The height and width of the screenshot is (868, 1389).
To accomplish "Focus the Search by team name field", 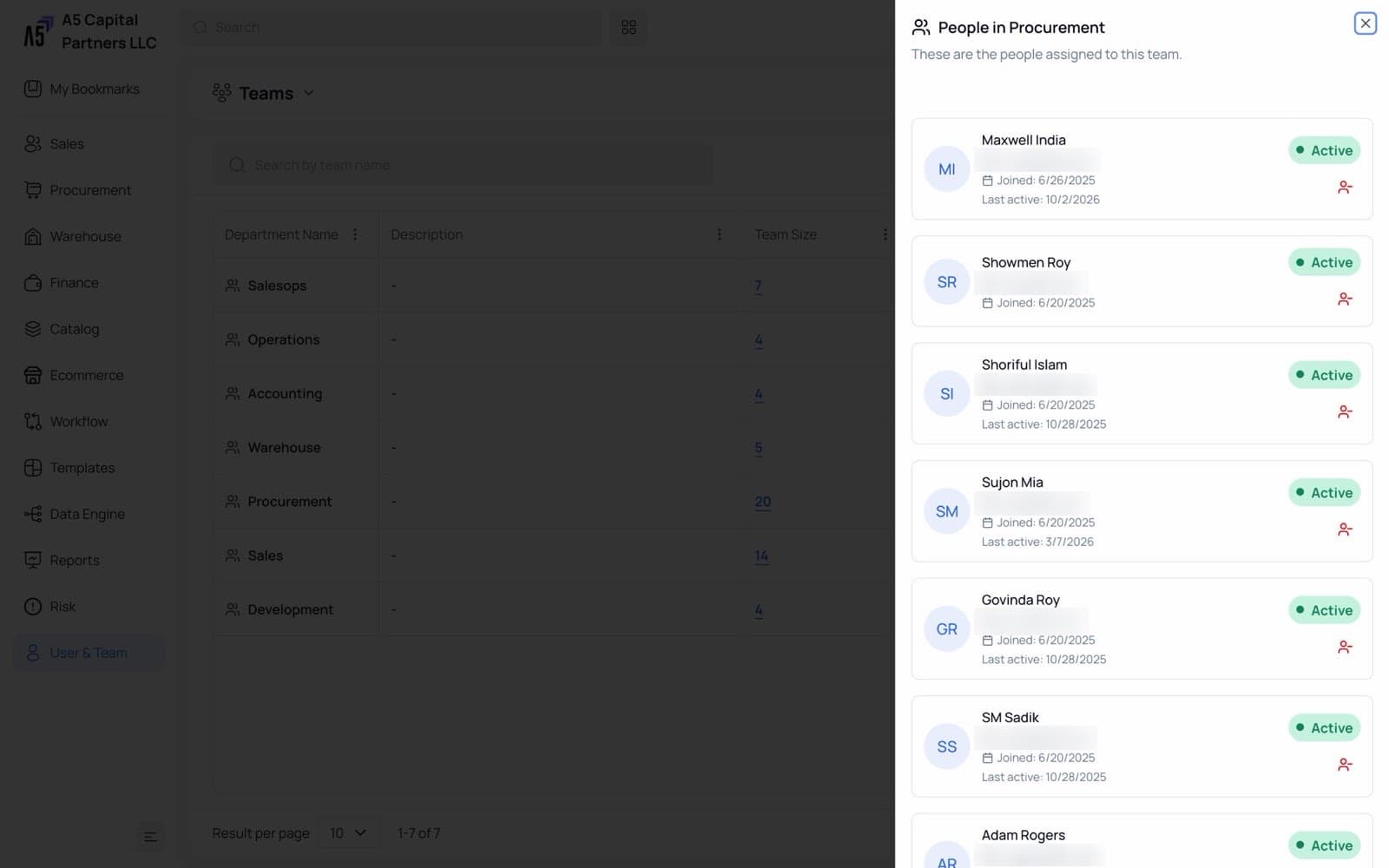I will click(x=464, y=165).
